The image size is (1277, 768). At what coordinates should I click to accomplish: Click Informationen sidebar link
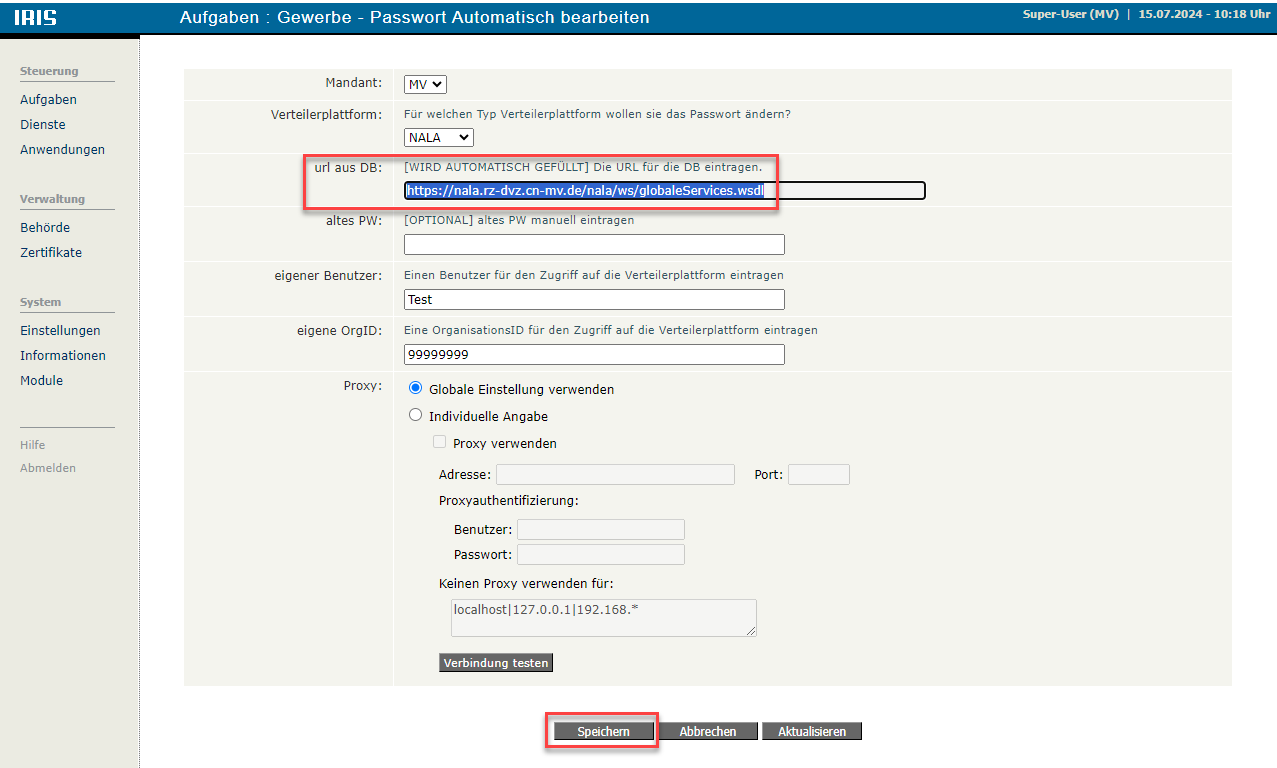(x=63, y=356)
